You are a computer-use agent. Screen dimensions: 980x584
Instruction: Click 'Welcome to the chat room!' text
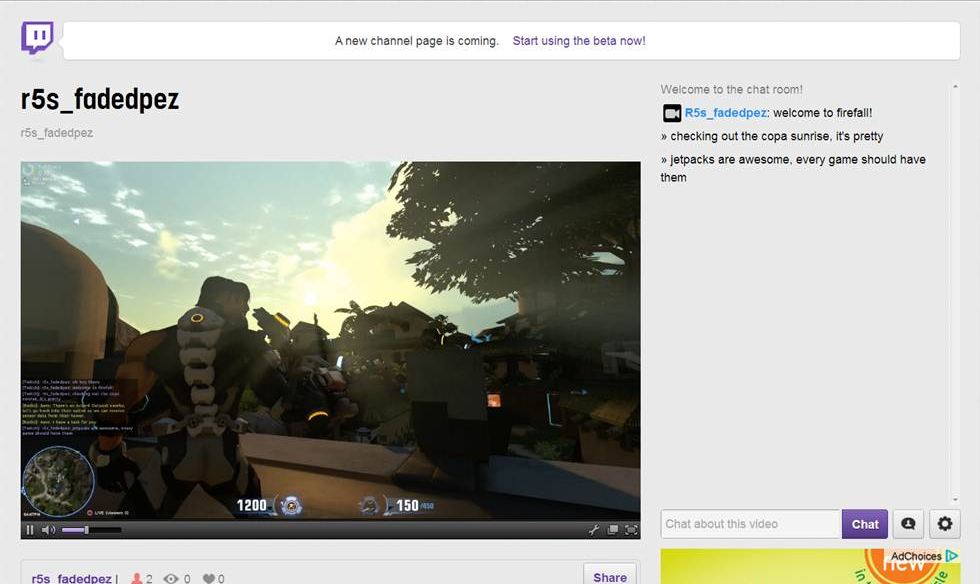point(731,89)
